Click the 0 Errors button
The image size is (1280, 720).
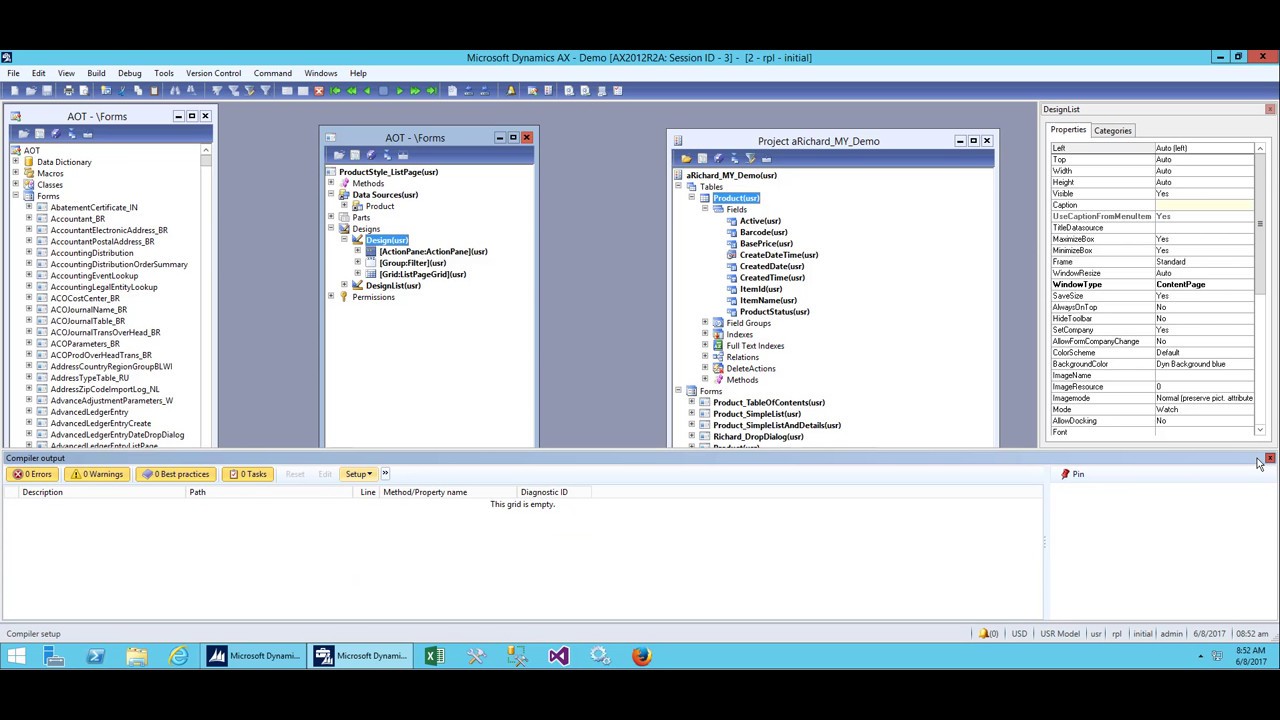click(x=32, y=474)
